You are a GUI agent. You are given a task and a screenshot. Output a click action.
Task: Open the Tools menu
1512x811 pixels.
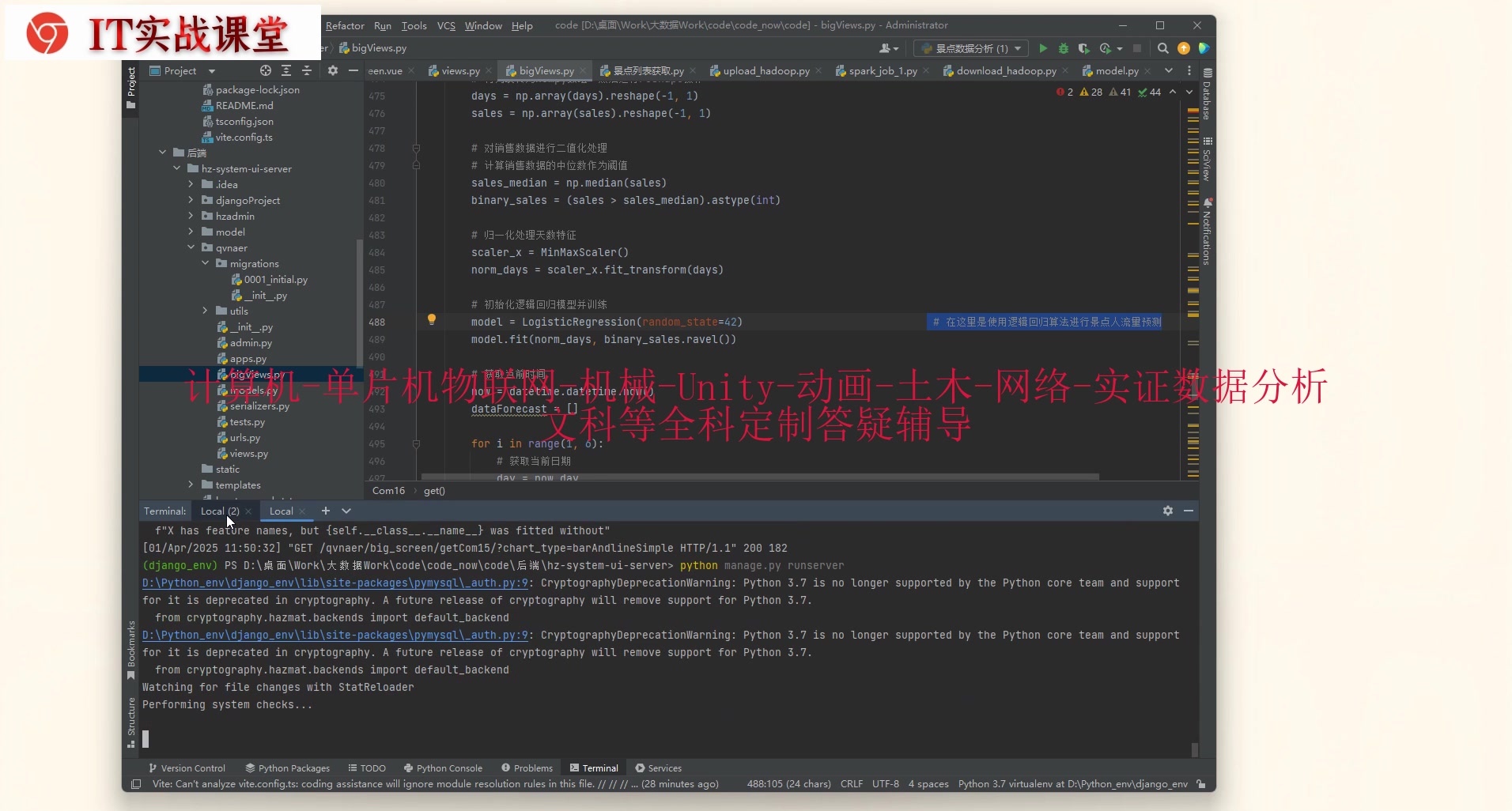coord(414,25)
